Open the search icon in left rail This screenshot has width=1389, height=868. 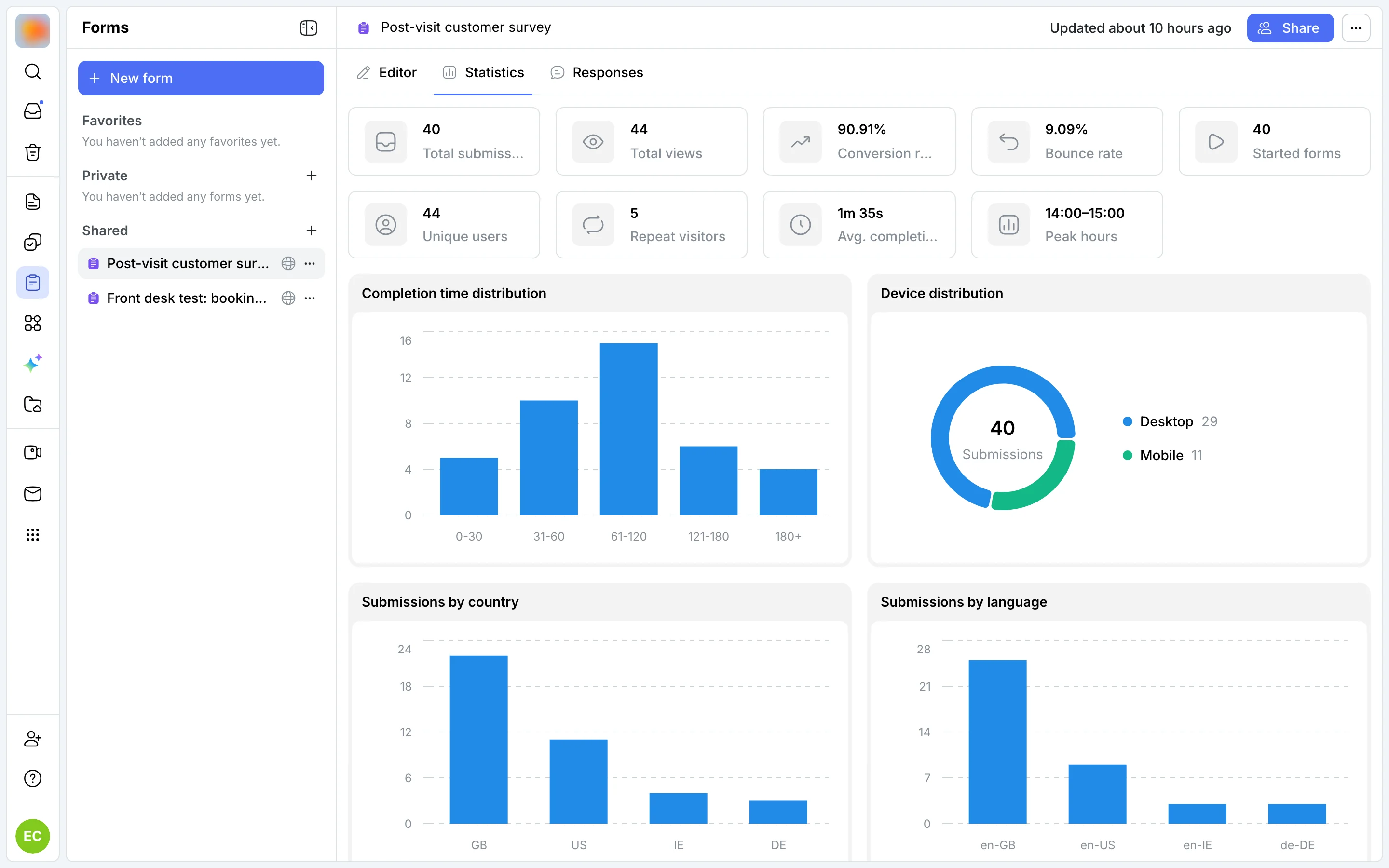33,71
